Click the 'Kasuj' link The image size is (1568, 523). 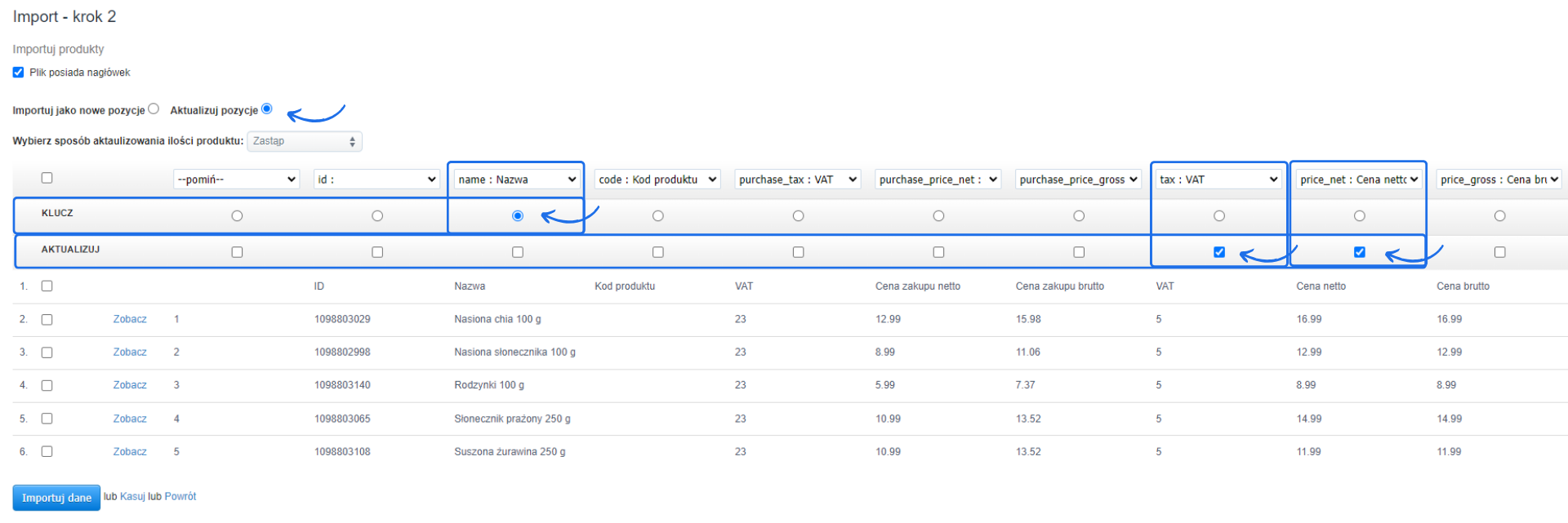click(x=132, y=497)
